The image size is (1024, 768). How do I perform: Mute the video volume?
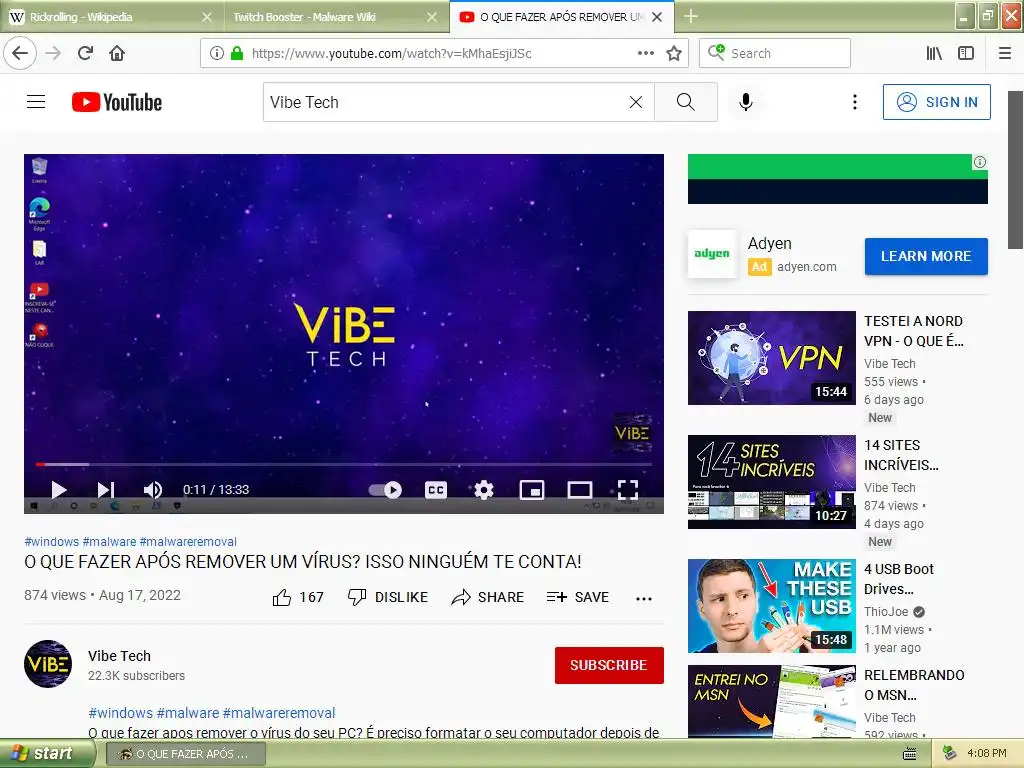pyautogui.click(x=152, y=489)
